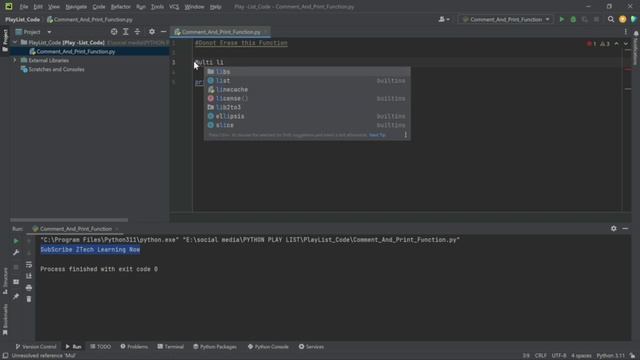
Task: Click the Select Opened File target icon
Action: coord(114,32)
